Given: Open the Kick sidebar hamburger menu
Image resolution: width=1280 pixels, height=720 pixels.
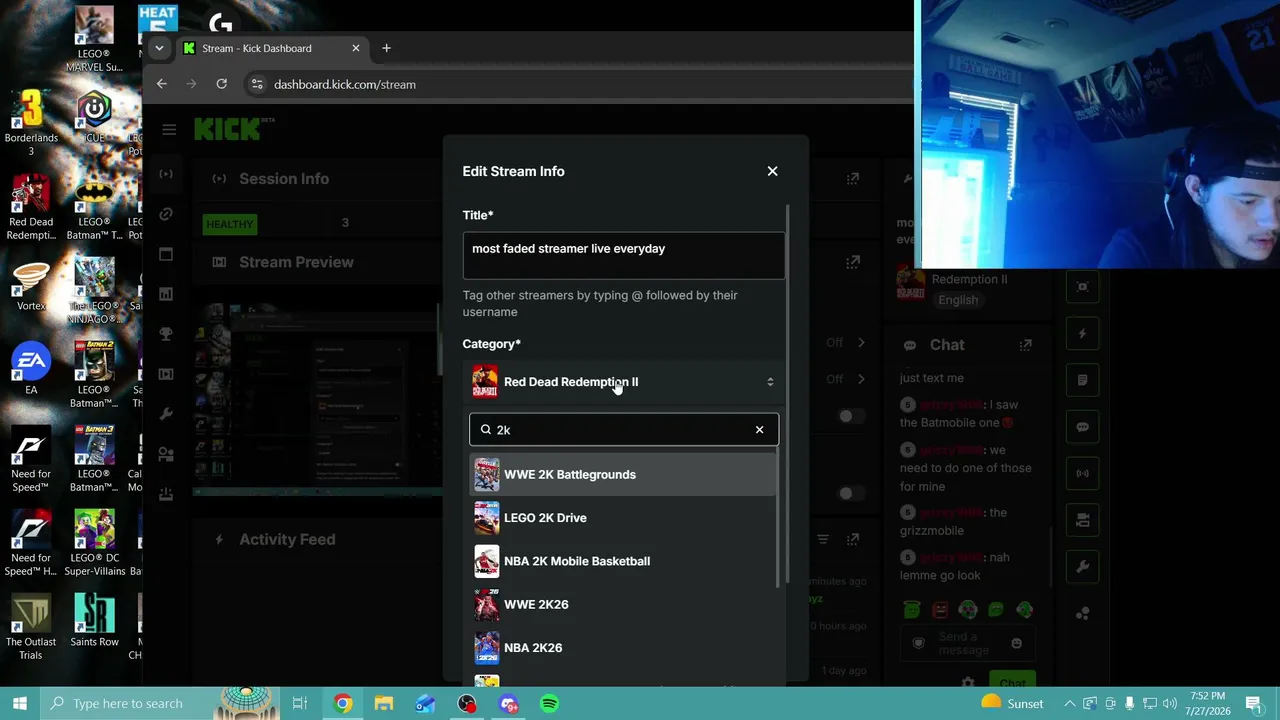Looking at the screenshot, I should pos(169,129).
